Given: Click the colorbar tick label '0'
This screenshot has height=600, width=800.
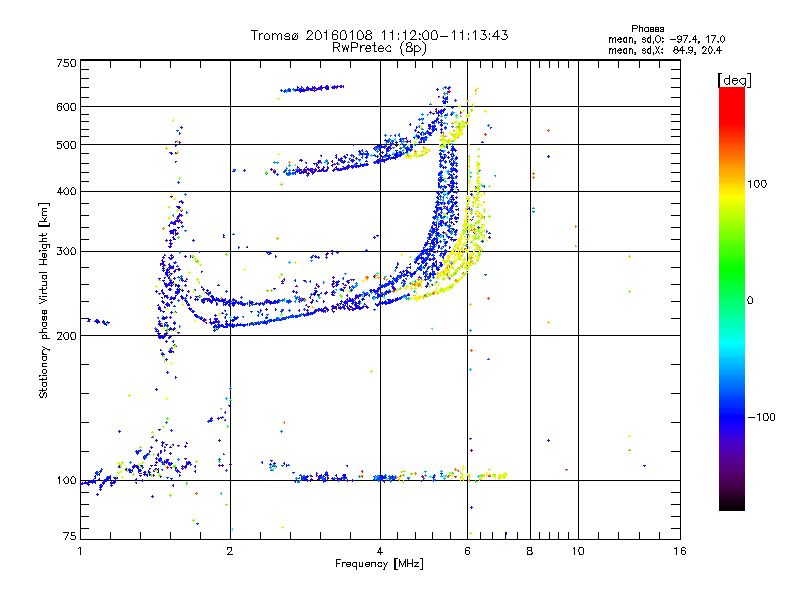Looking at the screenshot, I should [x=750, y=301].
